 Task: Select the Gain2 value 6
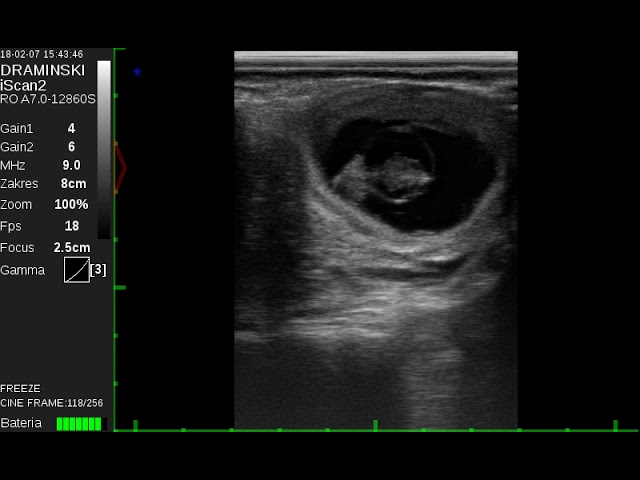tap(71, 147)
